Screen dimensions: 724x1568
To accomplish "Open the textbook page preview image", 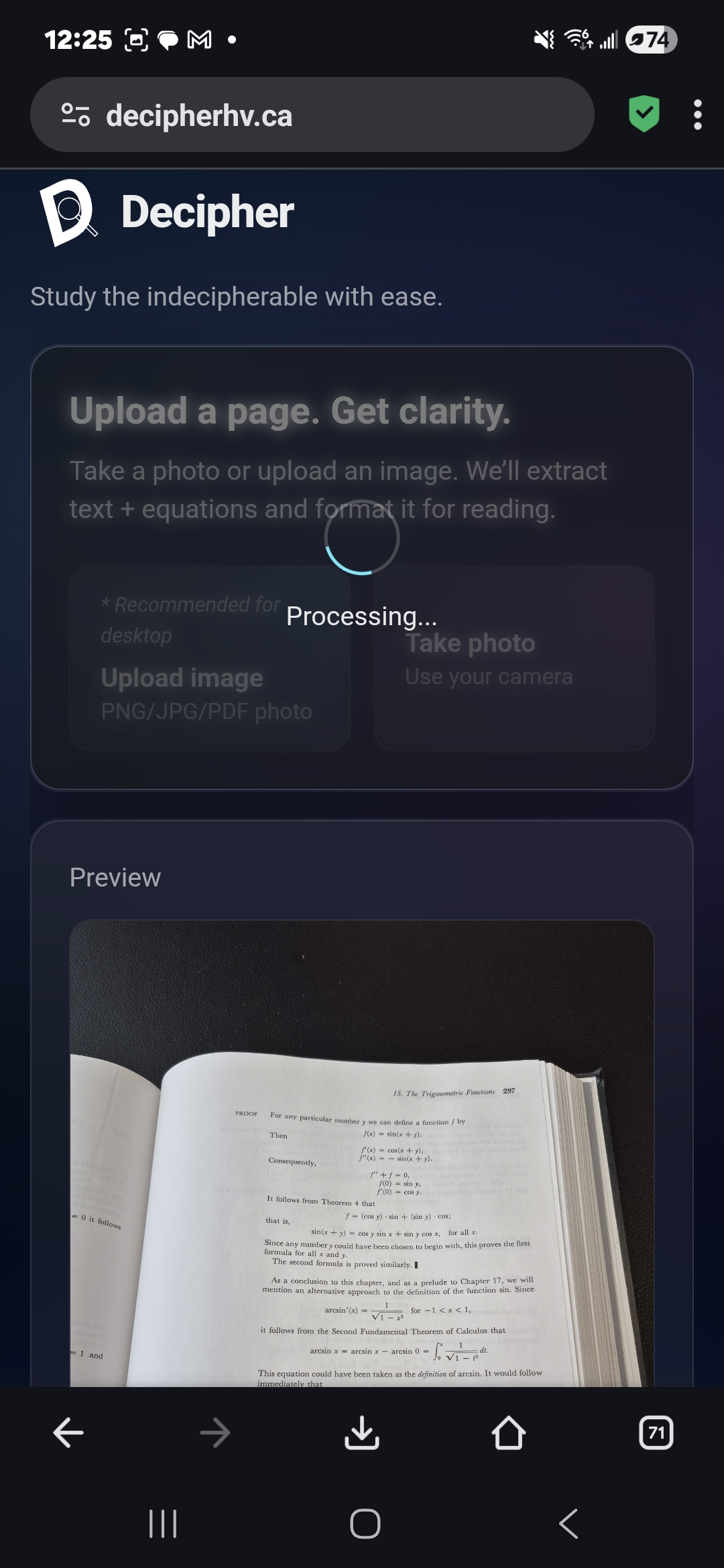I will click(x=362, y=1153).
